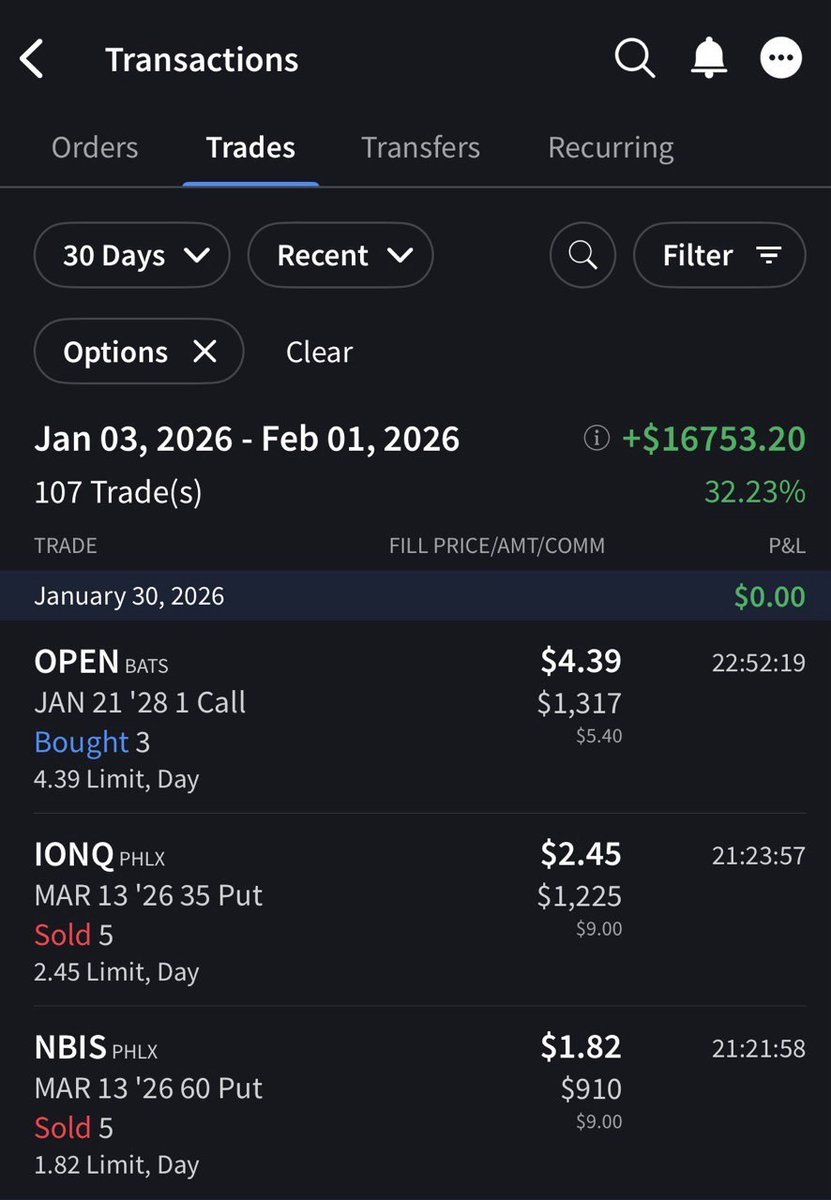The width and height of the screenshot is (831, 1200).
Task: Switch to the Orders tab
Action: pyautogui.click(x=94, y=147)
